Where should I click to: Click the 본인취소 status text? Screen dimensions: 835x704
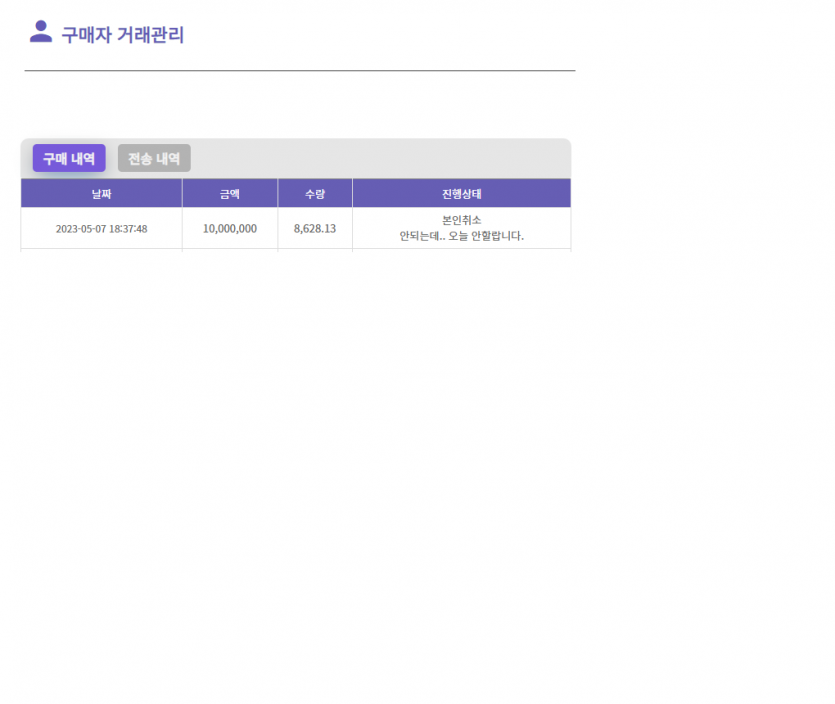click(462, 220)
